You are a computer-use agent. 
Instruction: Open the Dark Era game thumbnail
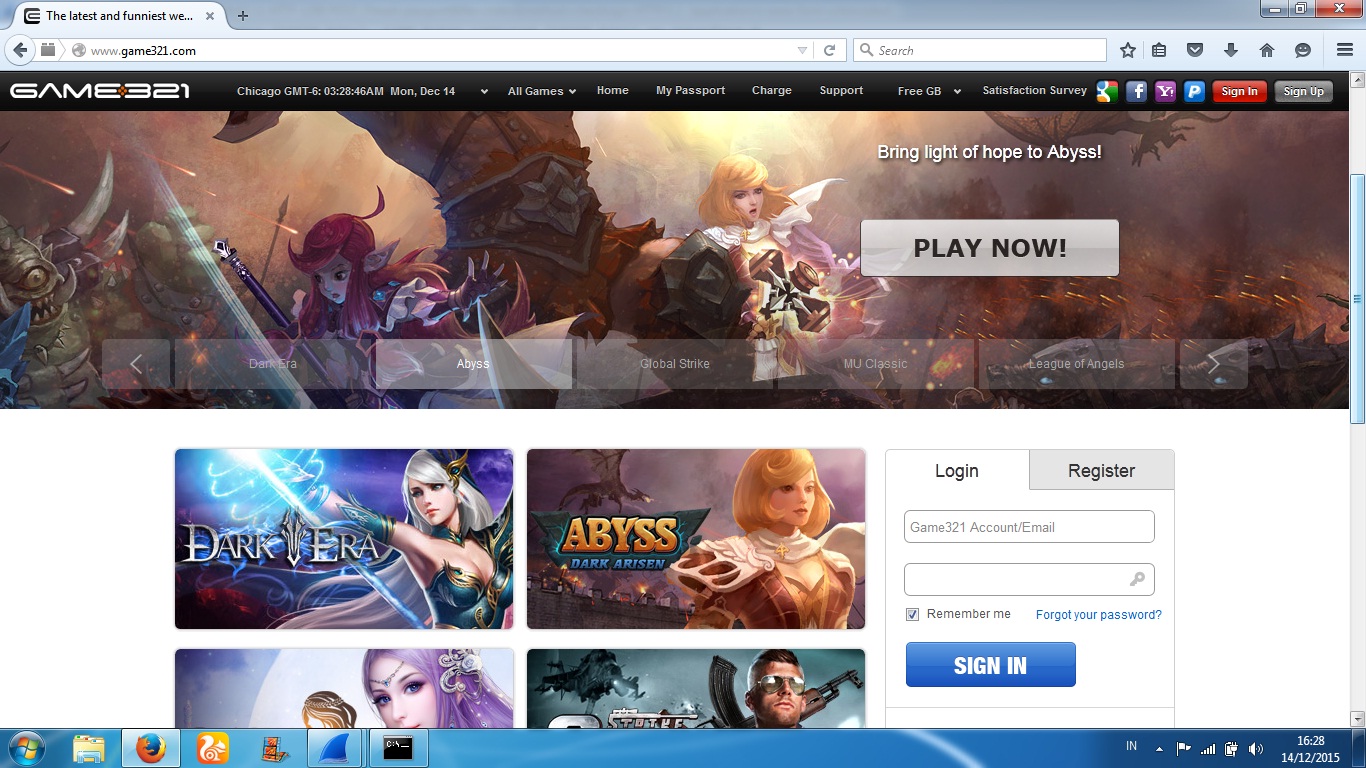click(344, 539)
